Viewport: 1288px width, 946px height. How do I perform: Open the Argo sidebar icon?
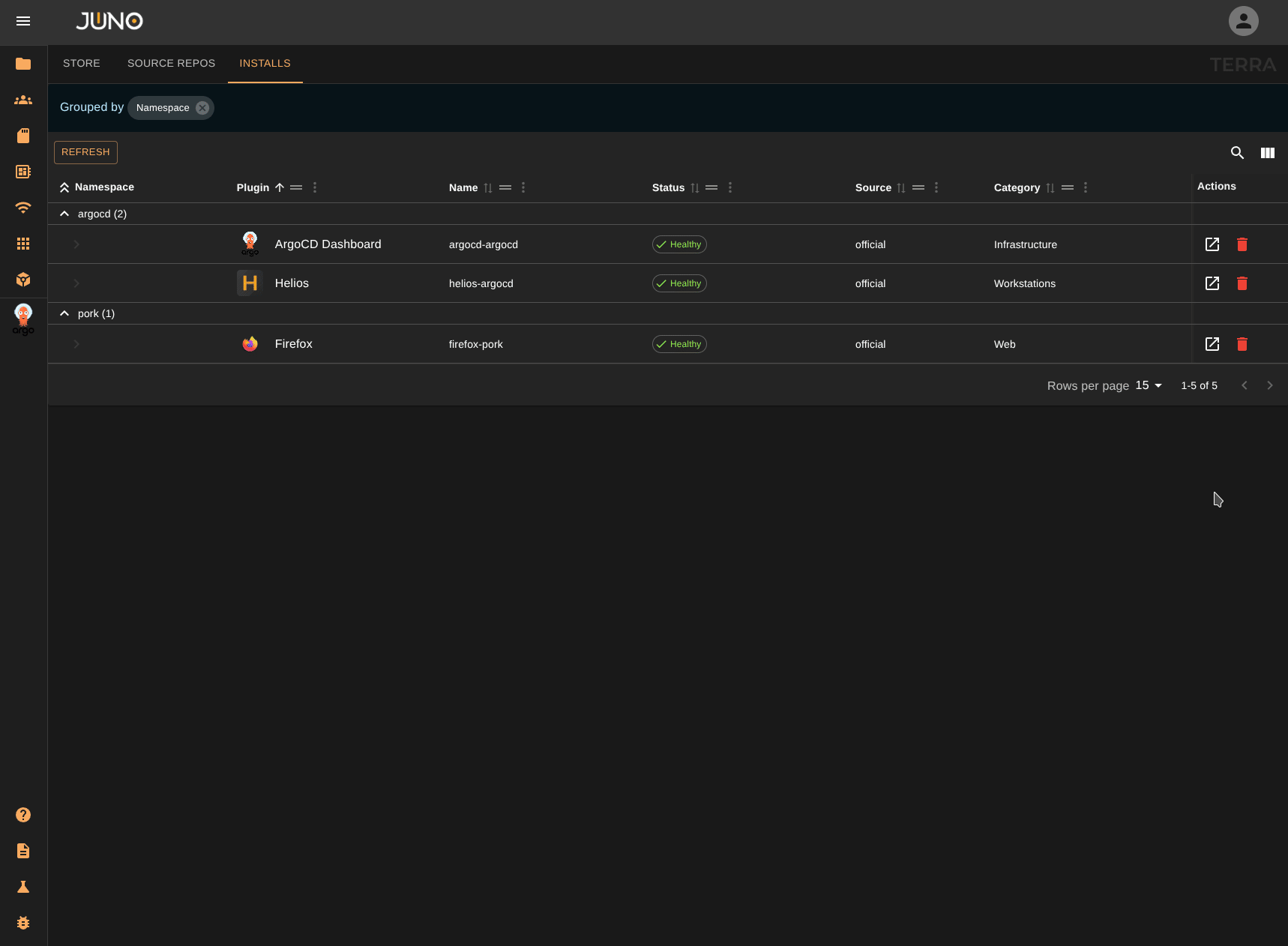[x=23, y=319]
